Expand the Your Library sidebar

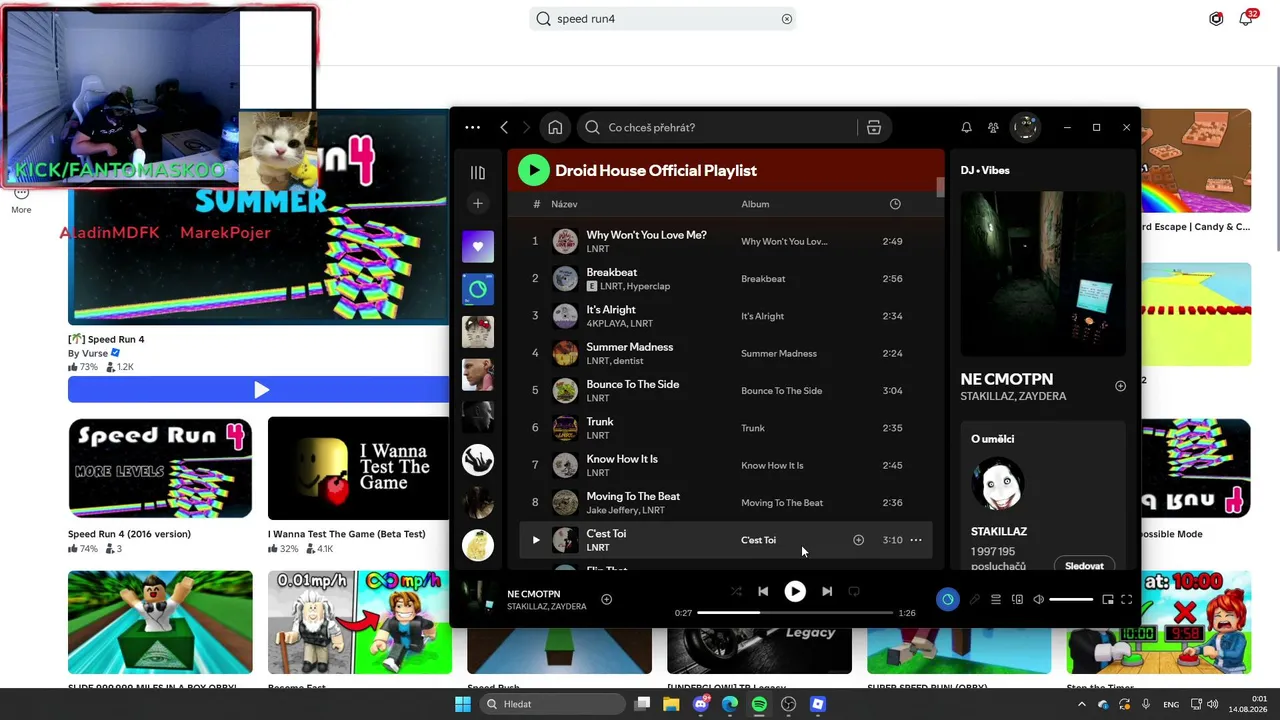pyautogui.click(x=478, y=172)
